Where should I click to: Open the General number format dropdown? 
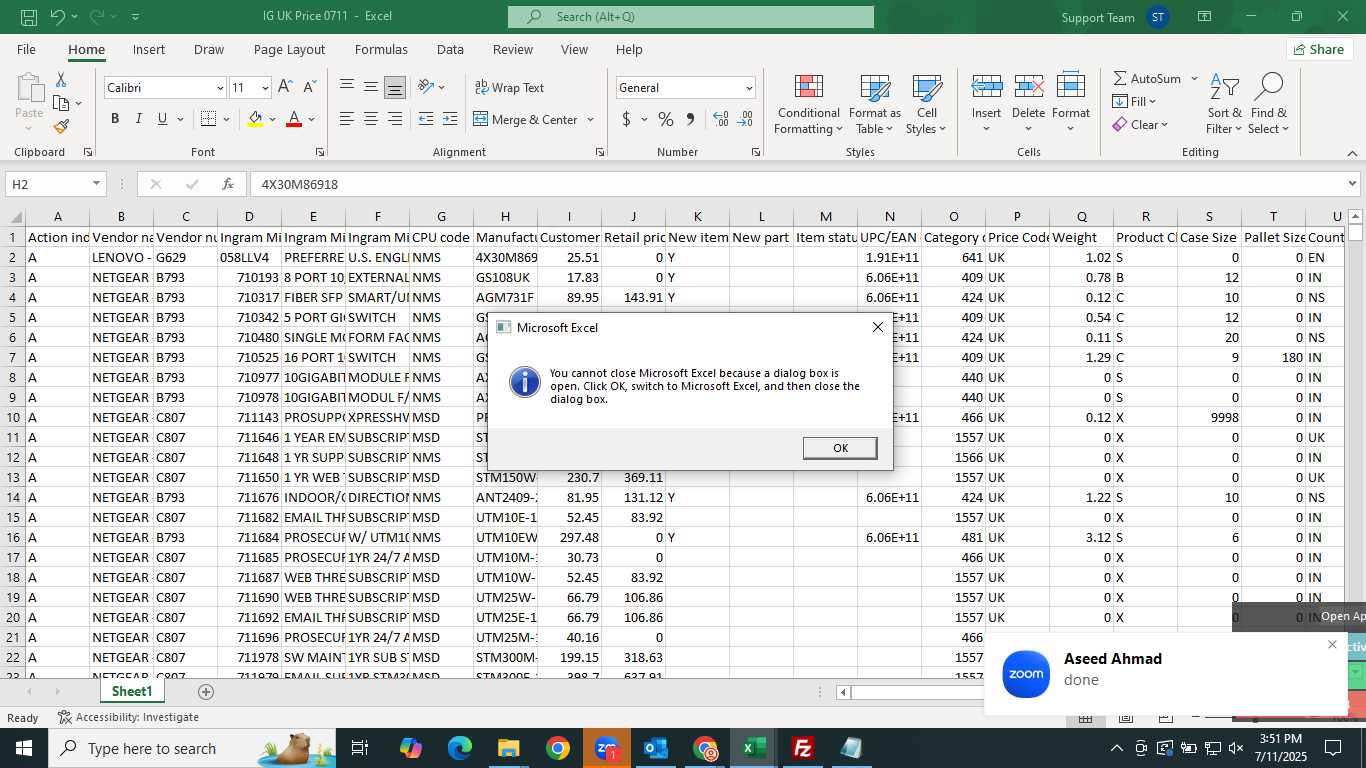tap(749, 88)
